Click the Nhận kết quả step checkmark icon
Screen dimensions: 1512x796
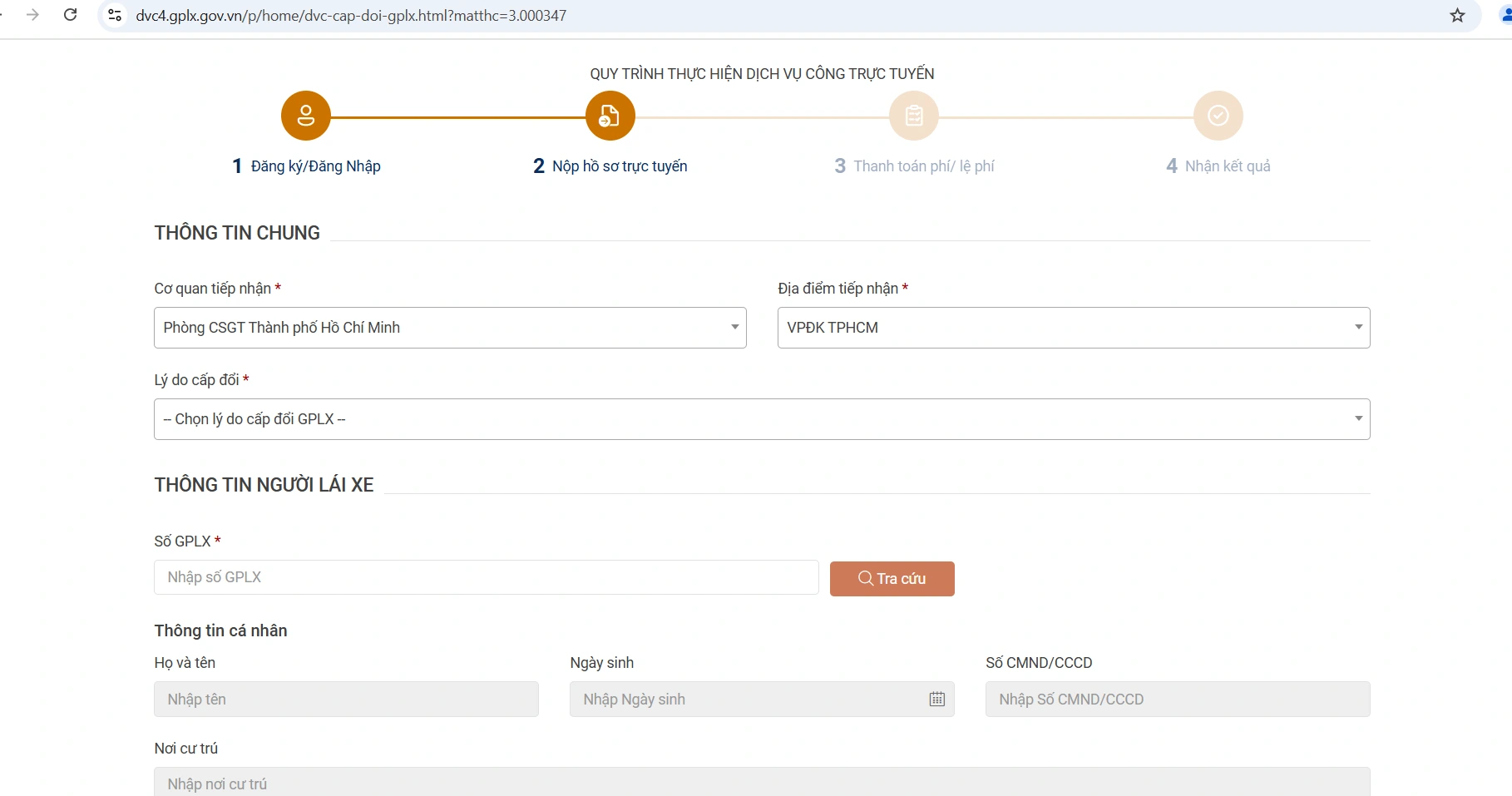pyautogui.click(x=1218, y=116)
